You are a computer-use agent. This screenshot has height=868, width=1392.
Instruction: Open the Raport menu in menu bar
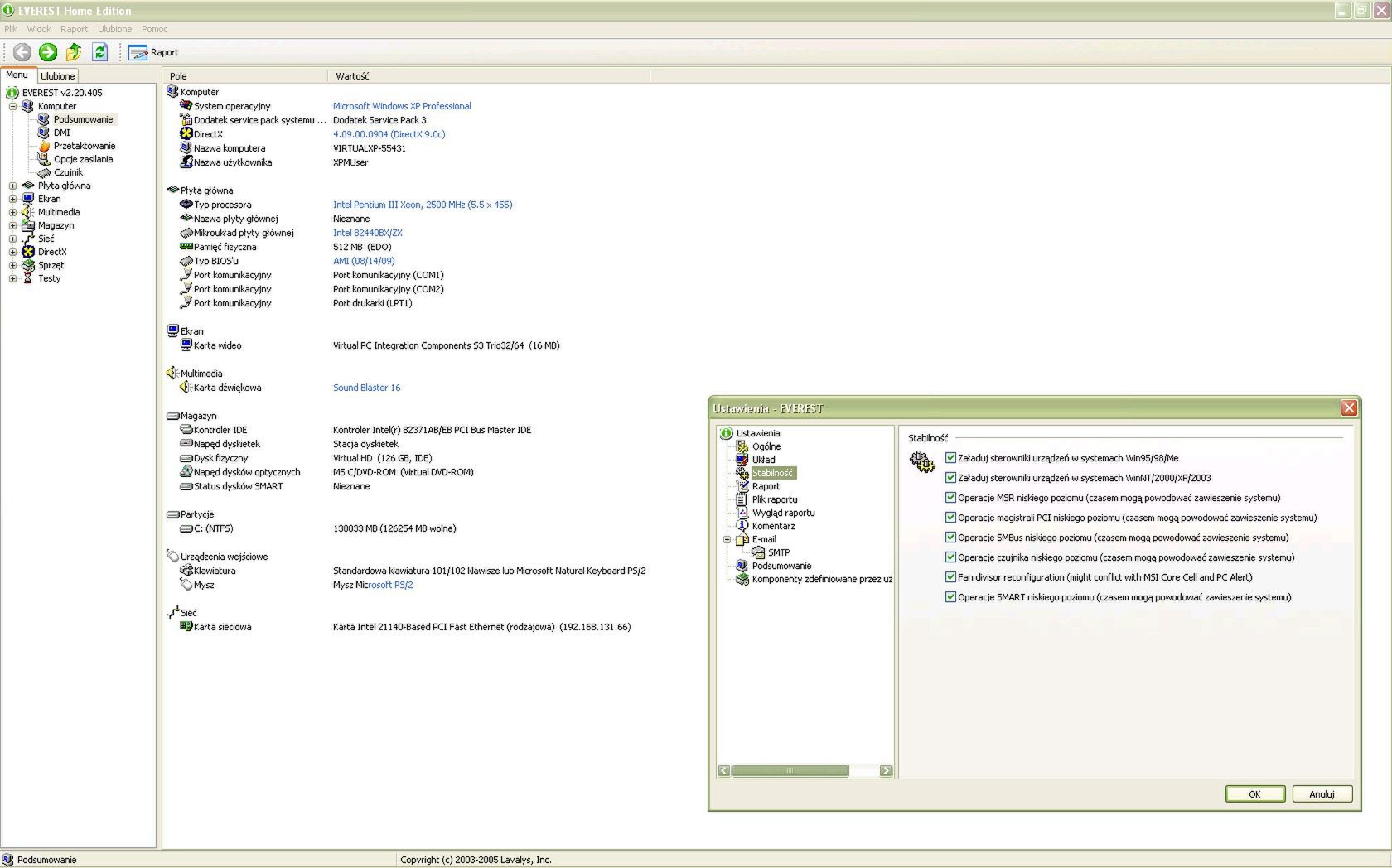click(74, 29)
